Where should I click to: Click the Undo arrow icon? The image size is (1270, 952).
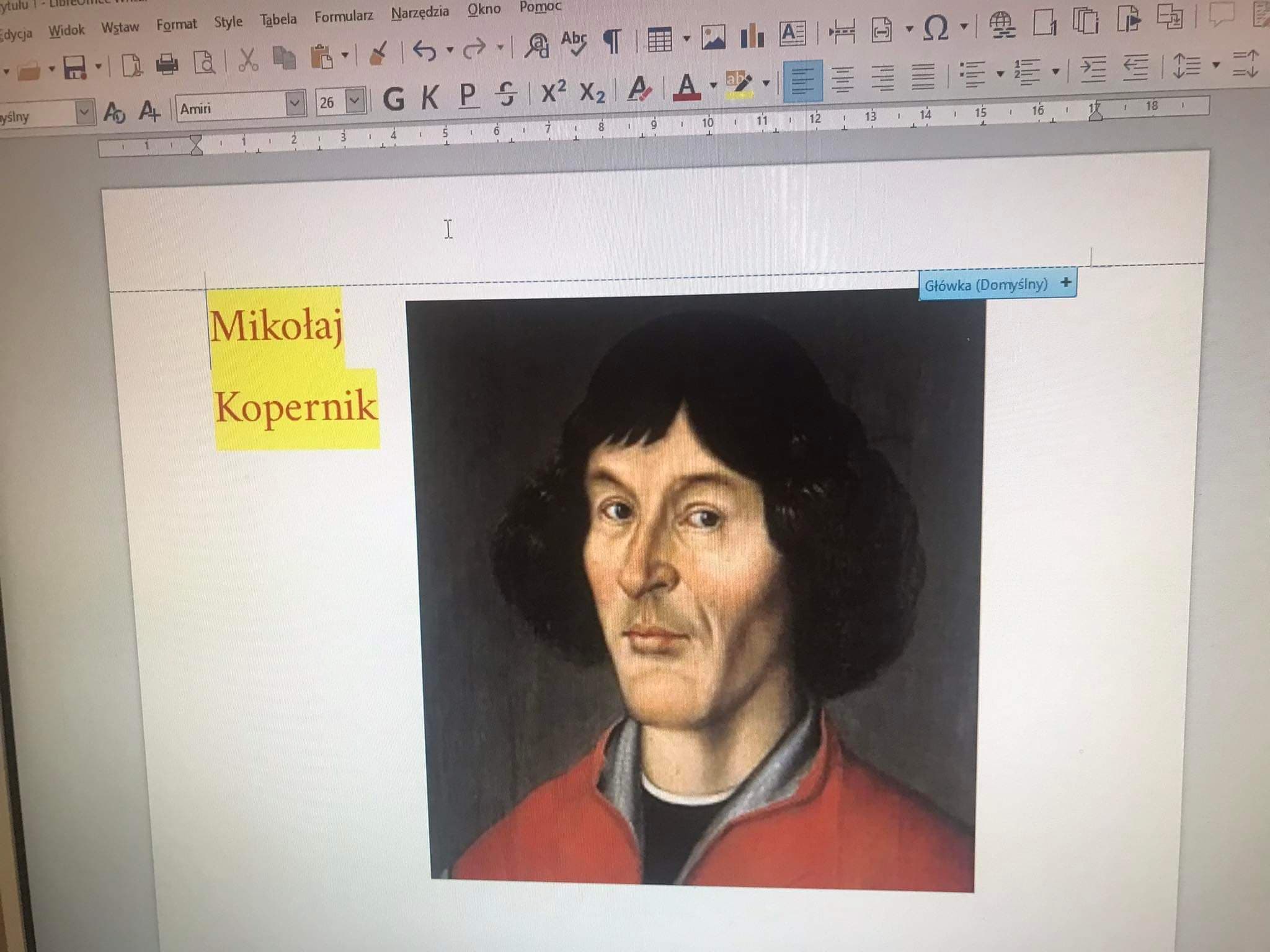[x=425, y=50]
